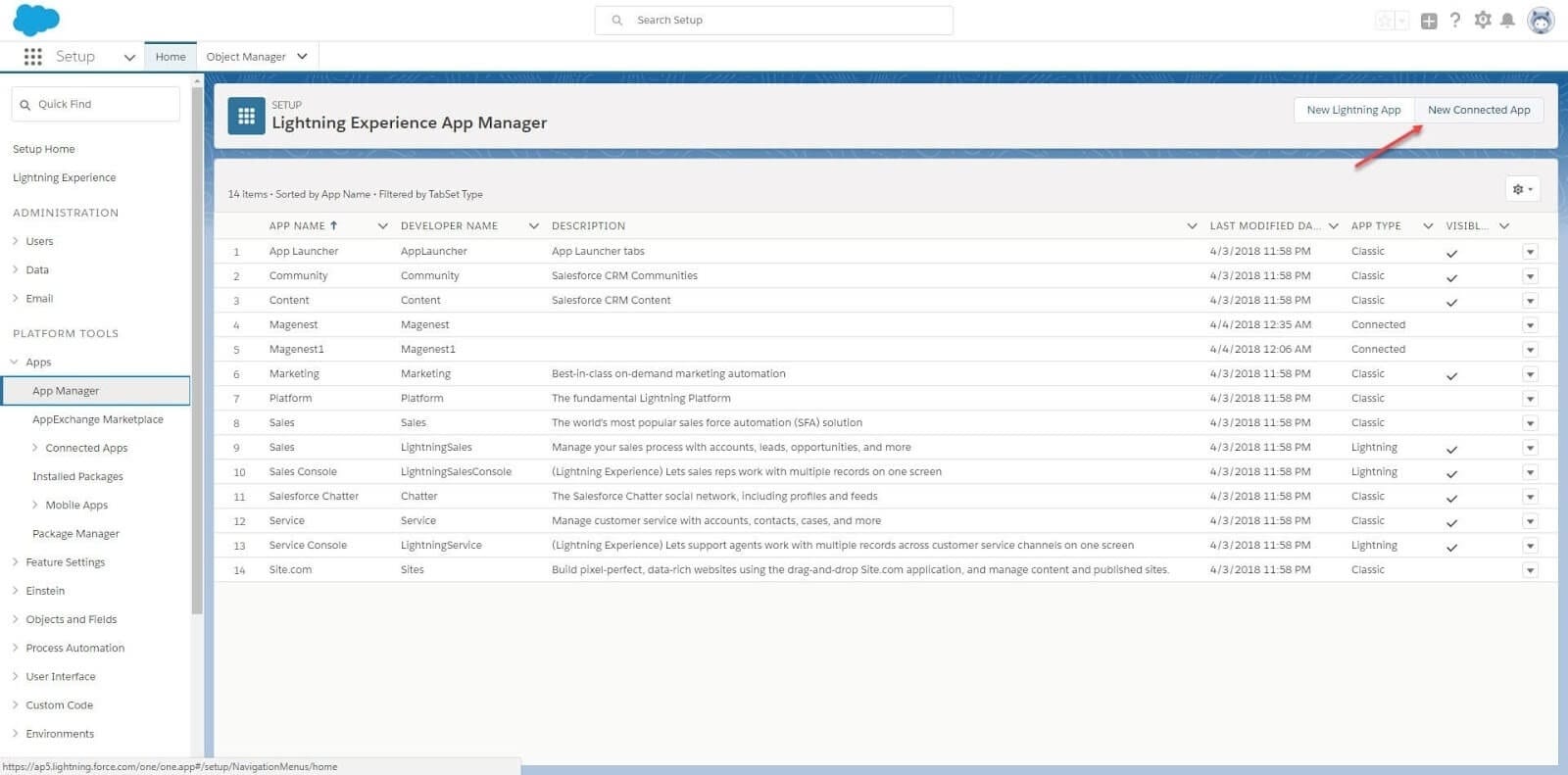Image resolution: width=1568 pixels, height=775 pixels.
Task: Click the user profile avatar
Action: coord(1541,20)
